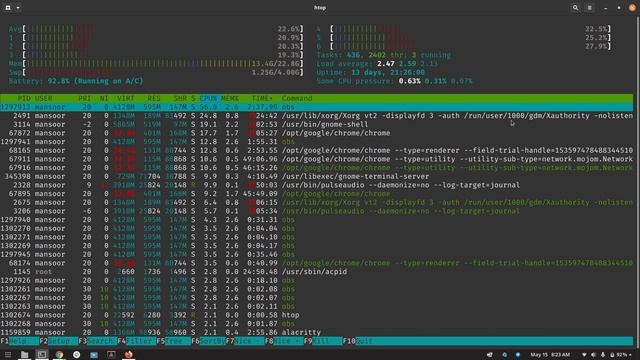
Task: Click the terminal search magnifier icon
Action: click(x=576, y=7)
